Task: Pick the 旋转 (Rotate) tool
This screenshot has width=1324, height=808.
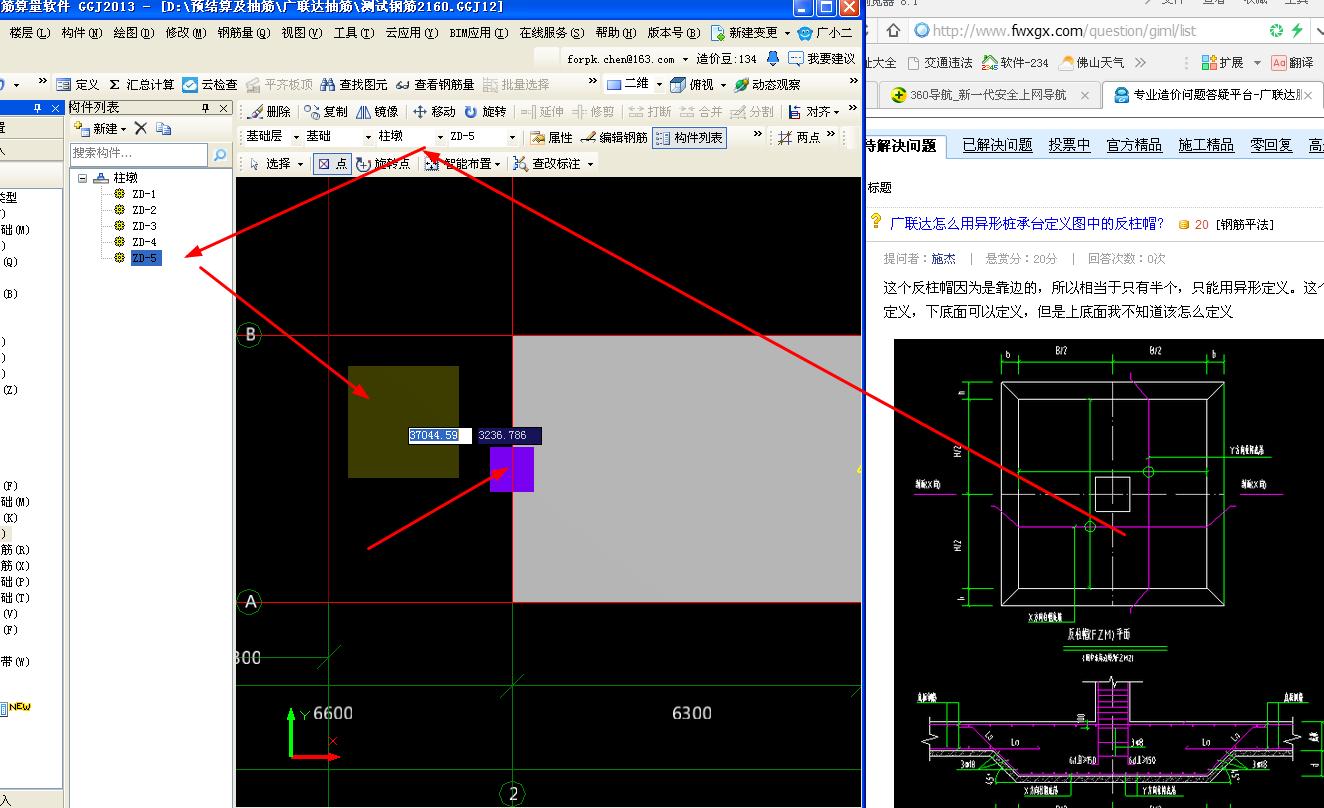Action: tap(485, 111)
